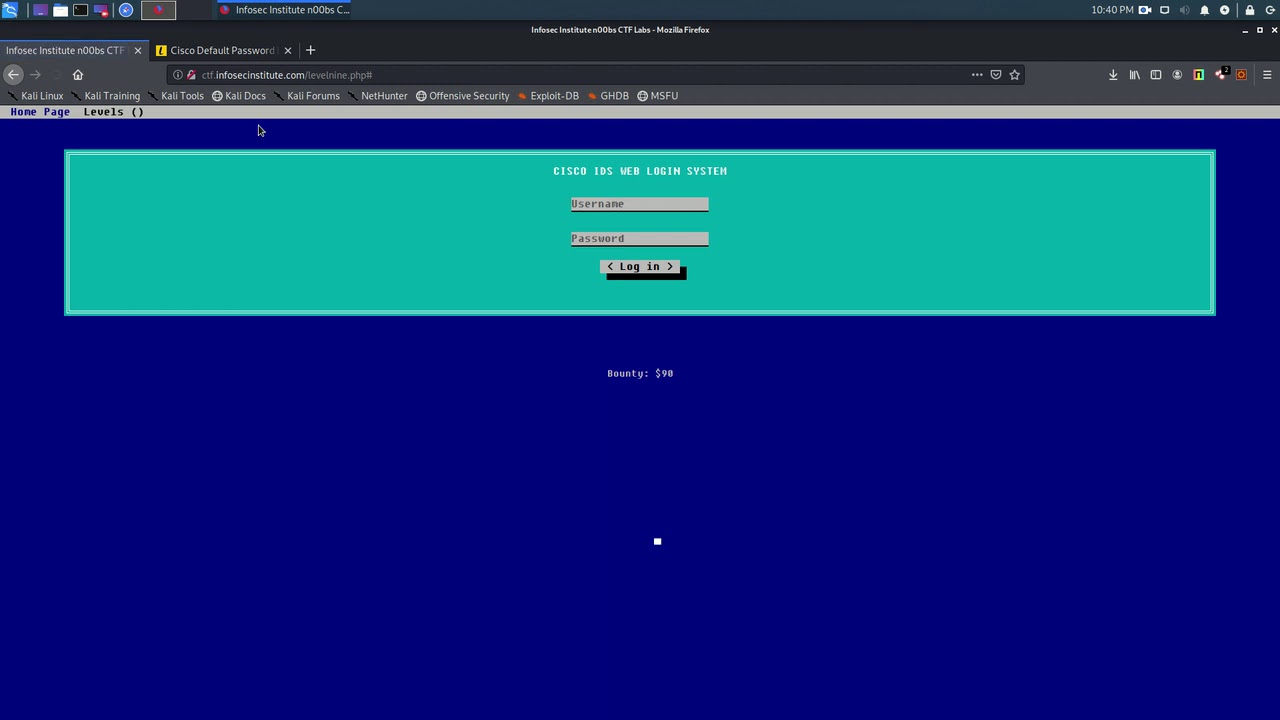Click the screen recorder launcher in the panel
The height and width of the screenshot is (720, 1280).
(x=101, y=10)
